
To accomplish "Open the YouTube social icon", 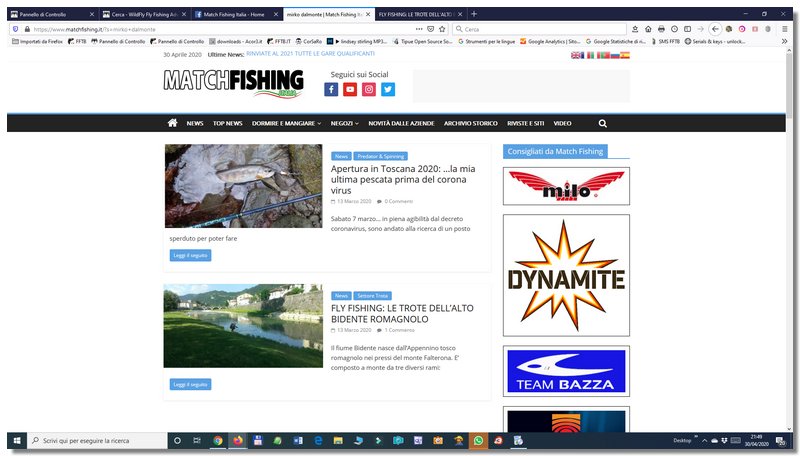I will point(350,90).
